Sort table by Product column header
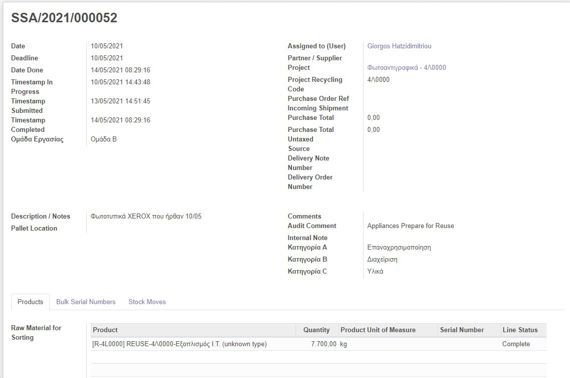Screen dimensions: 570x378 coord(105,330)
